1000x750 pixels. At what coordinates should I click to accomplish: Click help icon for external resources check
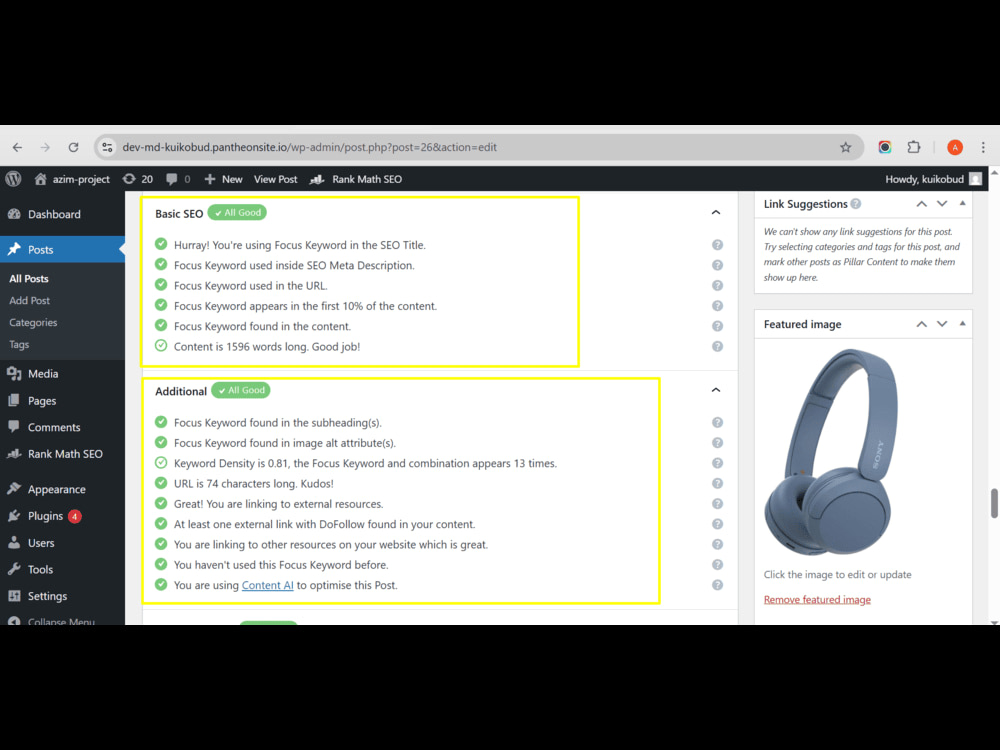717,504
